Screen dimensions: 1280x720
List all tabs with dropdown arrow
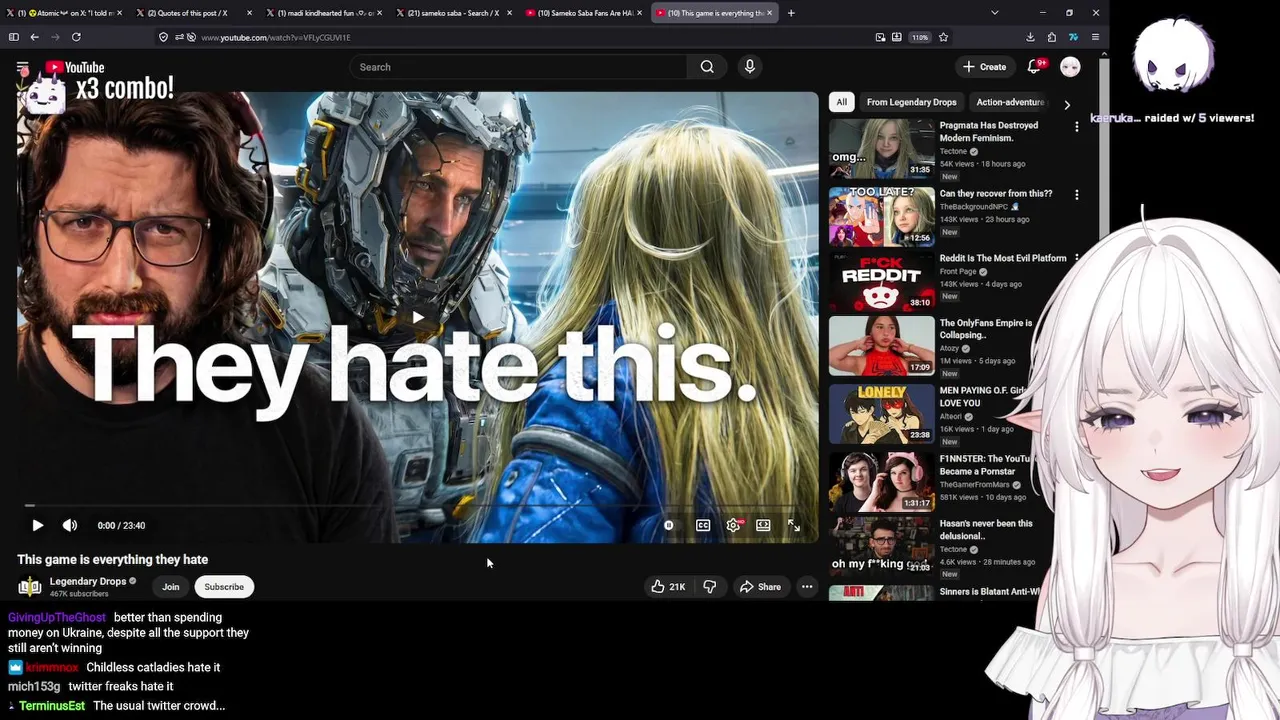(x=994, y=13)
